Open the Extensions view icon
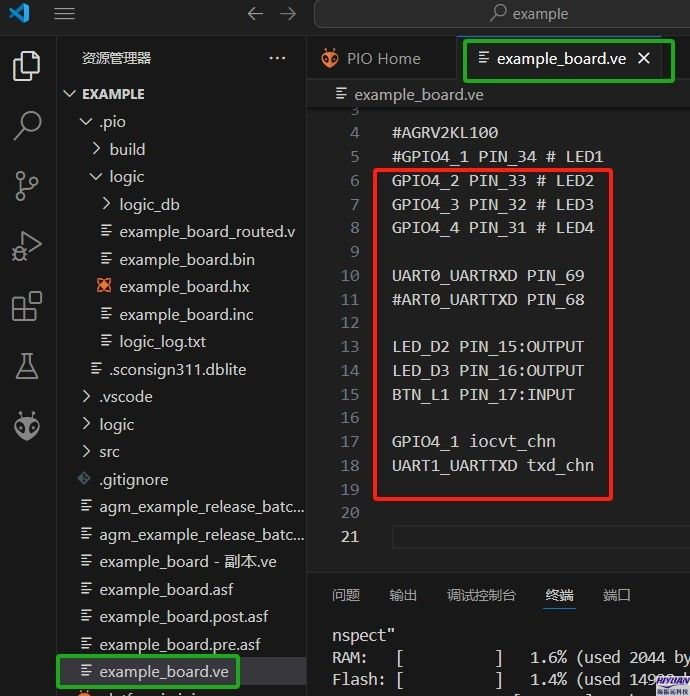Viewport: 690px width, 696px height. point(27,307)
